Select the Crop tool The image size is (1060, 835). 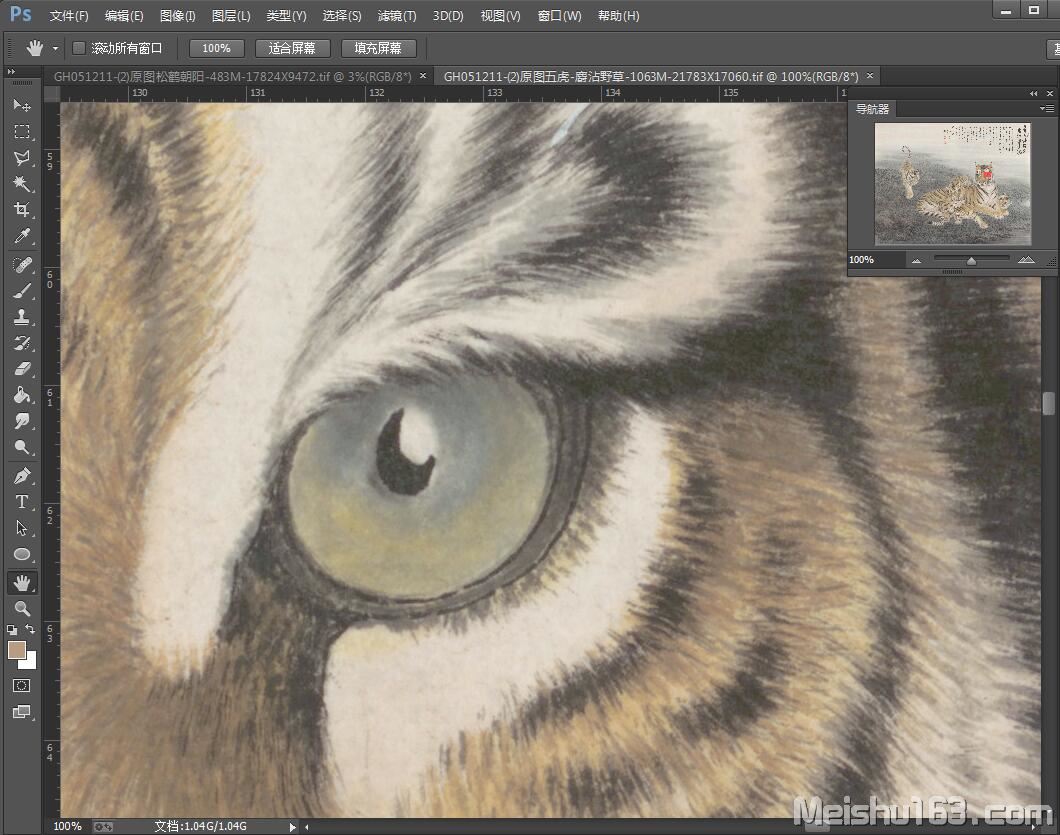coord(22,210)
